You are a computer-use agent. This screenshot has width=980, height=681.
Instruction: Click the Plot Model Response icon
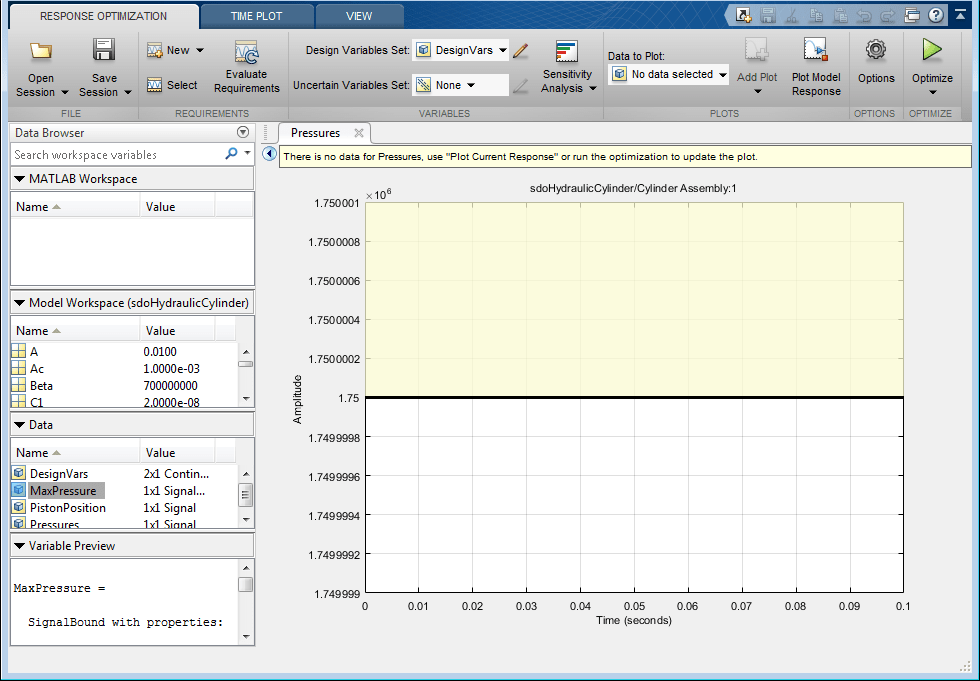click(x=816, y=52)
